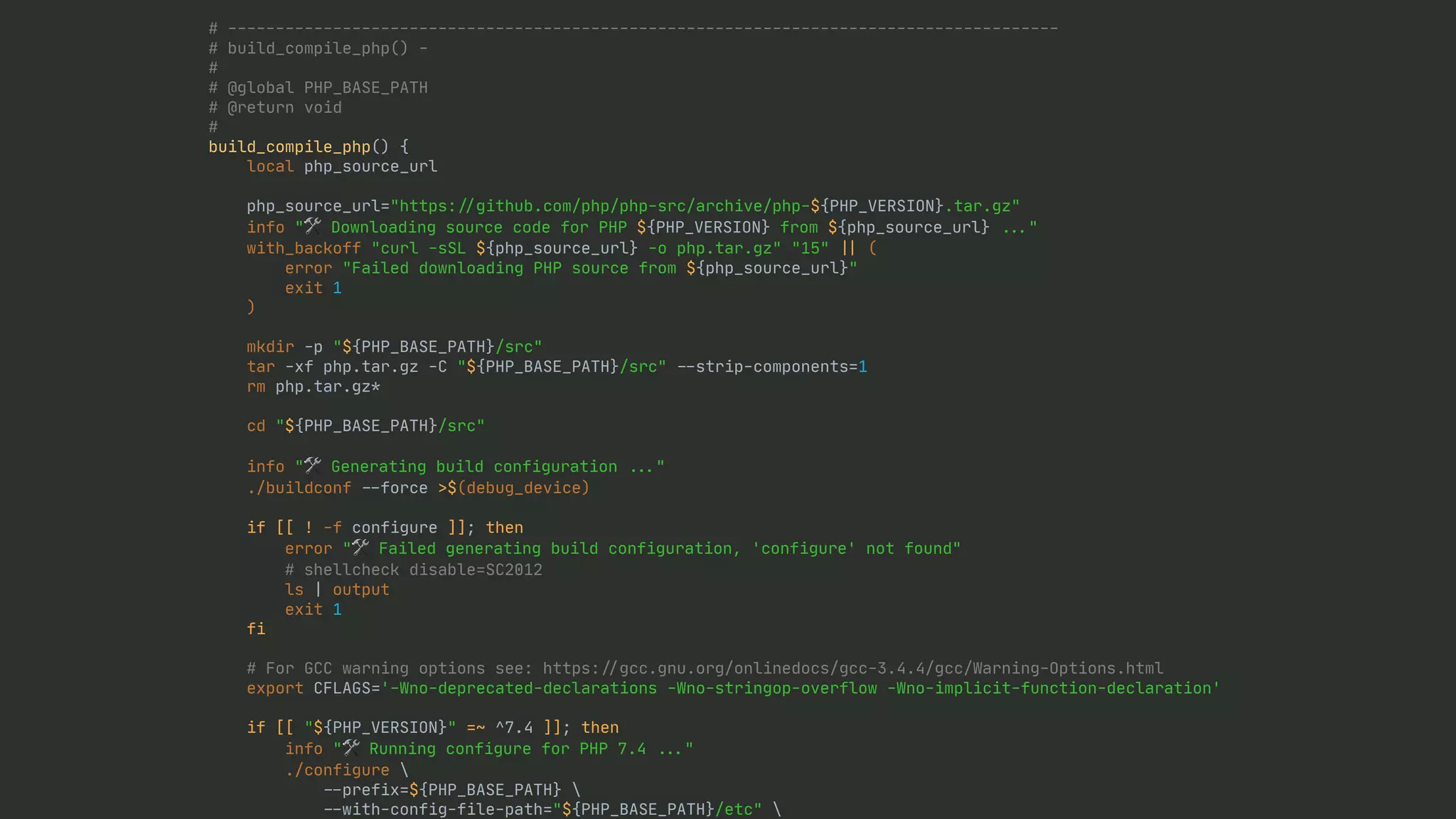The width and height of the screenshot is (1456, 819).
Task: Click 'Running configure for PHP 7.4' info line
Action: 489,749
